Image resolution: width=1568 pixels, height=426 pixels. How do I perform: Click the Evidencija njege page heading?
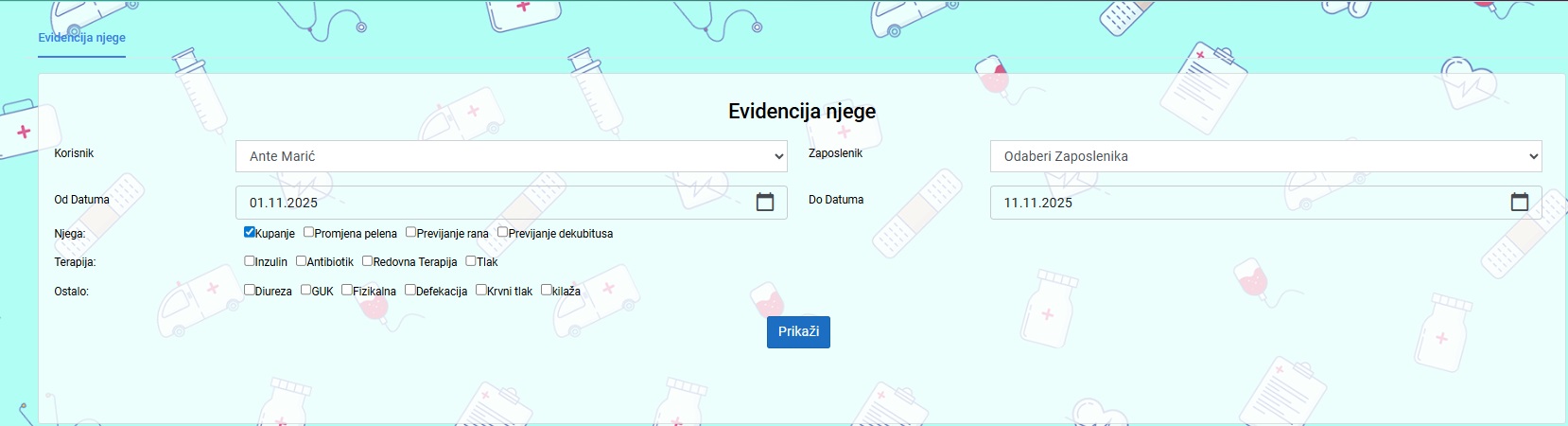coord(802,111)
